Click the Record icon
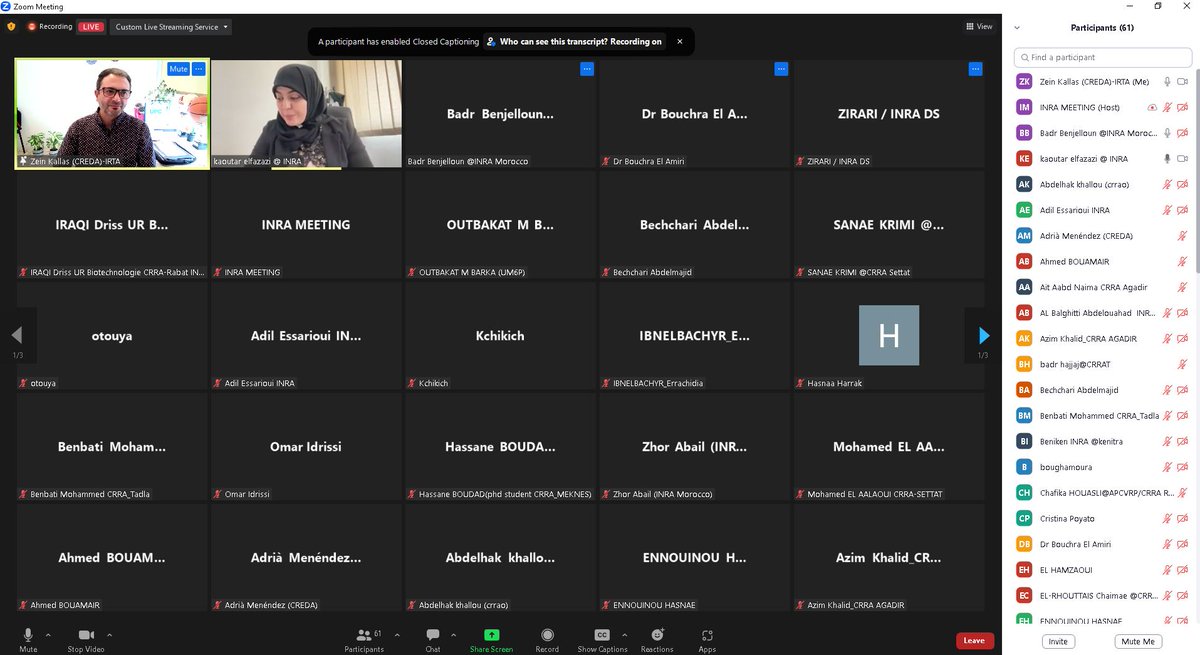The image size is (1200, 655). tap(547, 635)
